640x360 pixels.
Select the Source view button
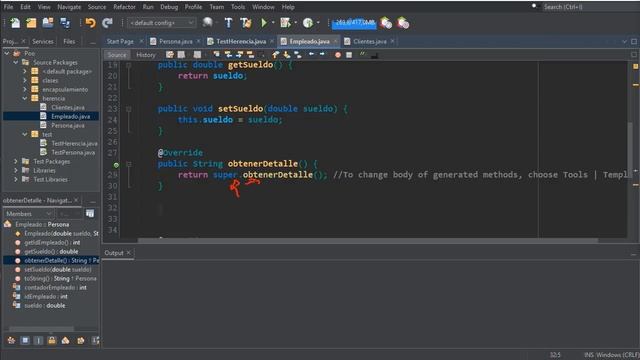click(x=117, y=55)
